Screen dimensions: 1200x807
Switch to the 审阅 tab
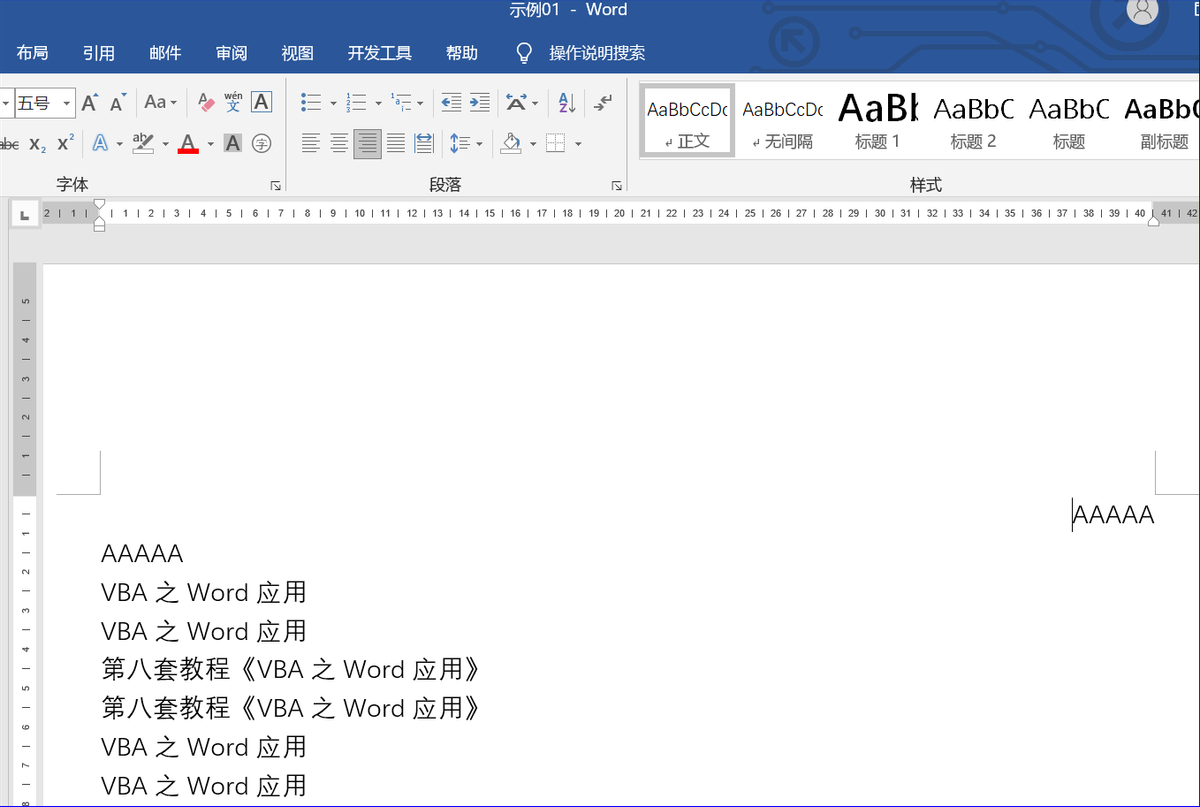coord(231,53)
